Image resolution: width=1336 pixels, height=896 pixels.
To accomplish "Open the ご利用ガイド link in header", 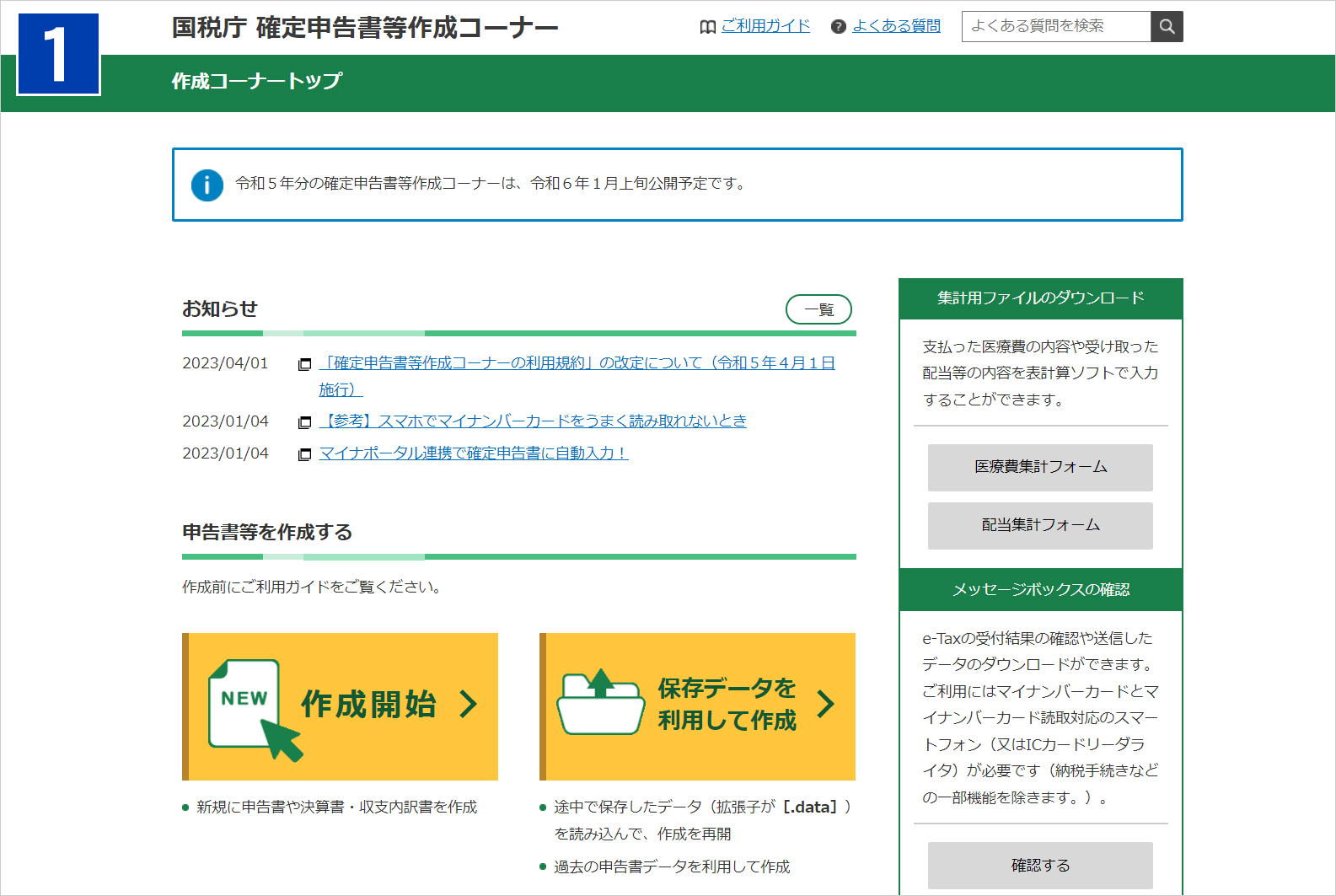I will point(765,26).
